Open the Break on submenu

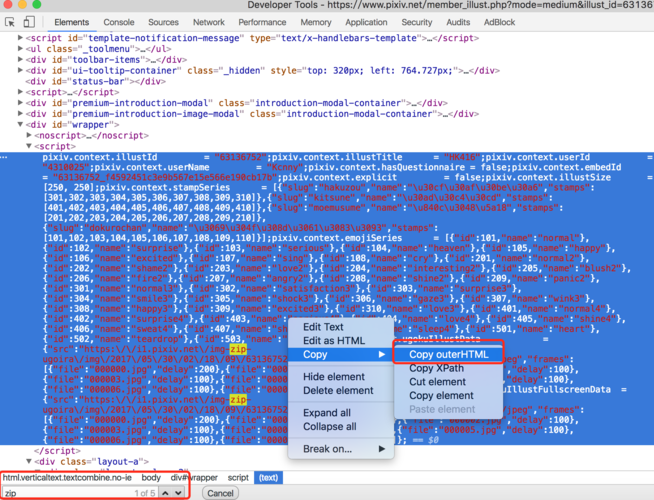click(x=327, y=449)
